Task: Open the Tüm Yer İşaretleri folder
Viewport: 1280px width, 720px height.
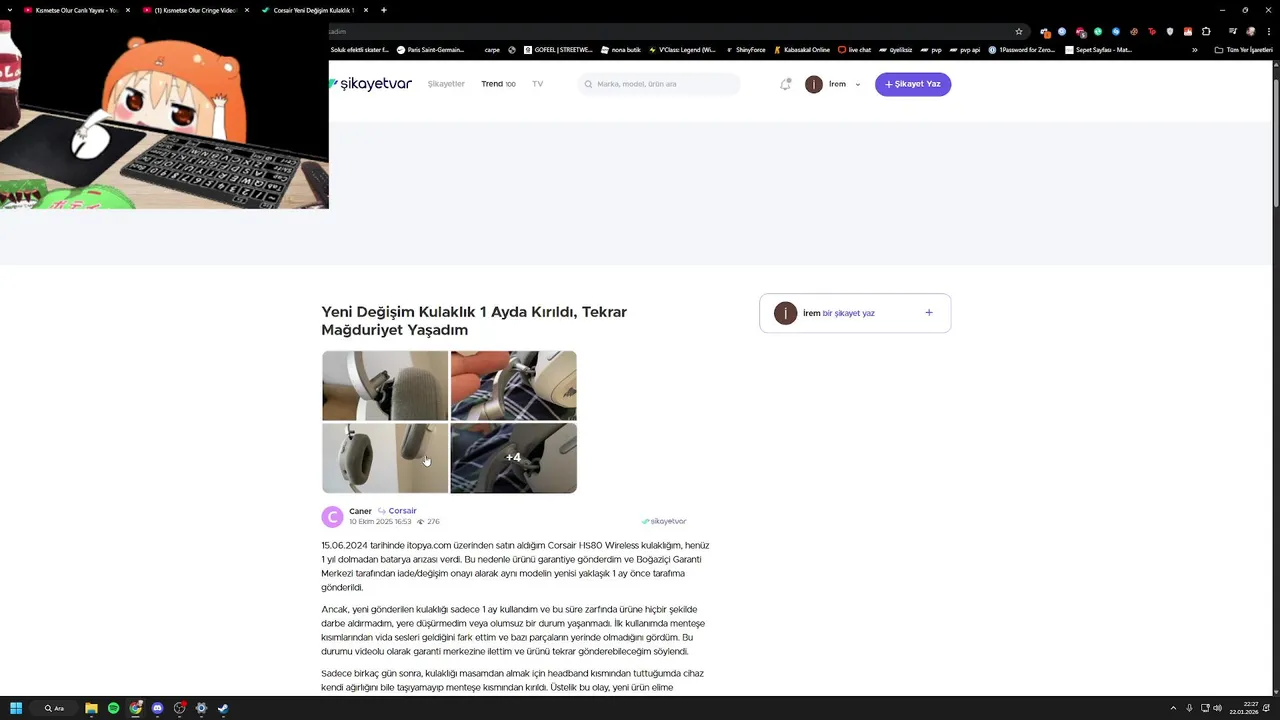Action: click(1243, 49)
